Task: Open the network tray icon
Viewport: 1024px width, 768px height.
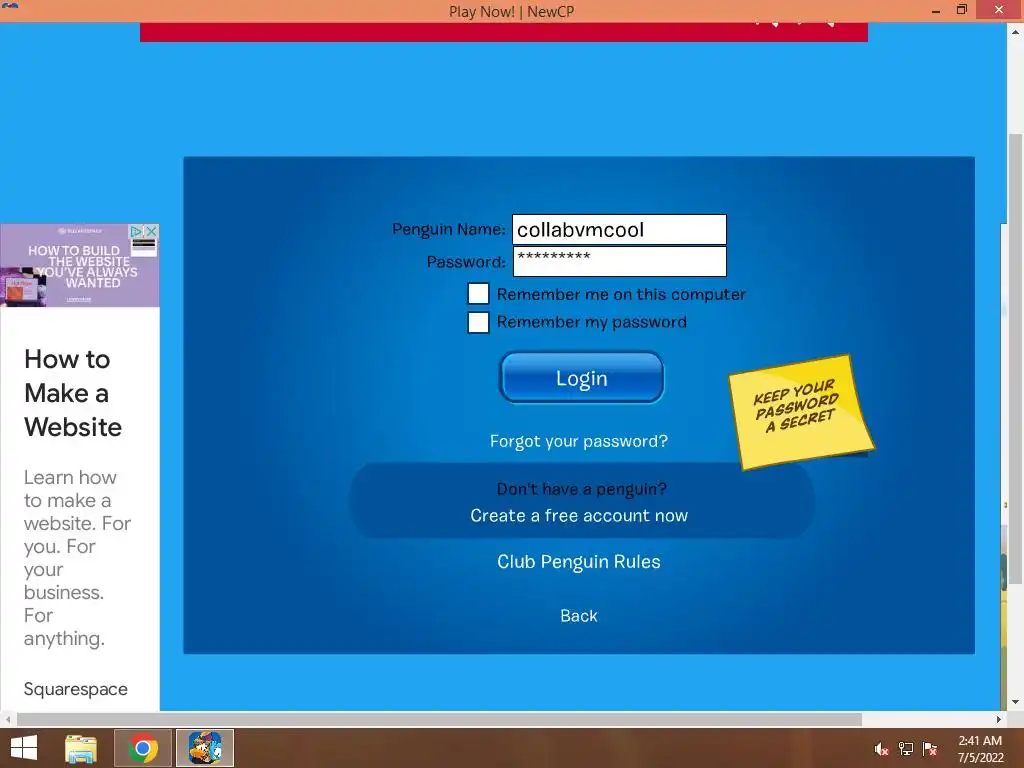Action: pyautogui.click(x=906, y=749)
